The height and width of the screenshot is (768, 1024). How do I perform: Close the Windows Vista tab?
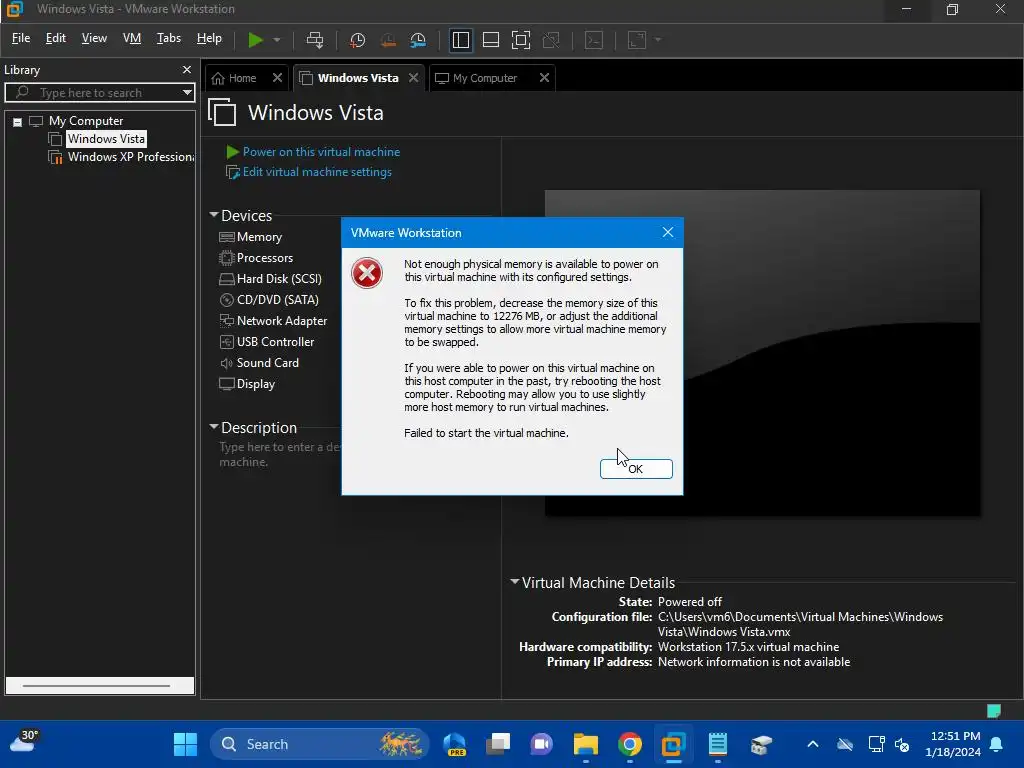click(413, 78)
